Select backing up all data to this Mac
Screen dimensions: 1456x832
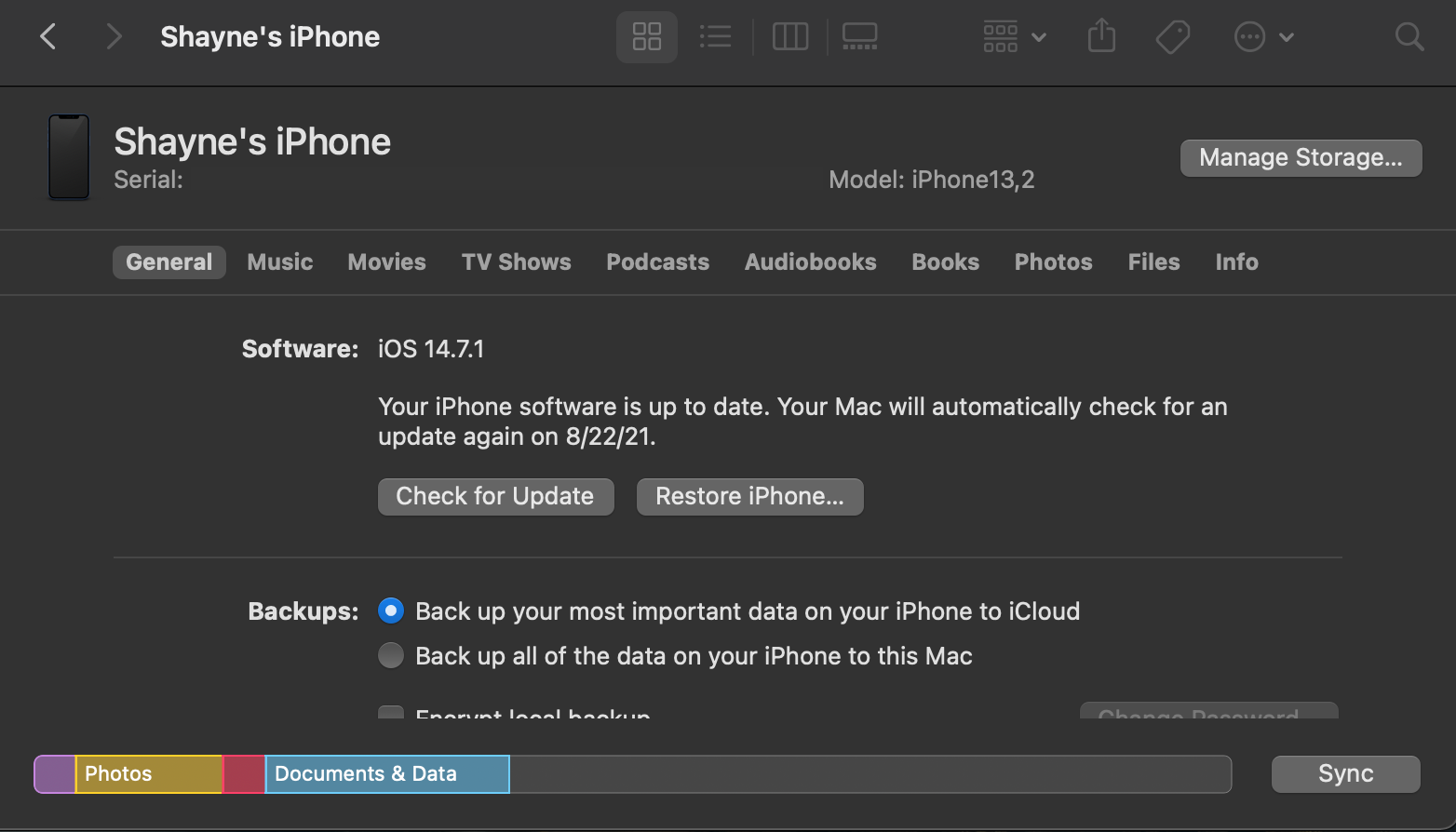coord(391,655)
